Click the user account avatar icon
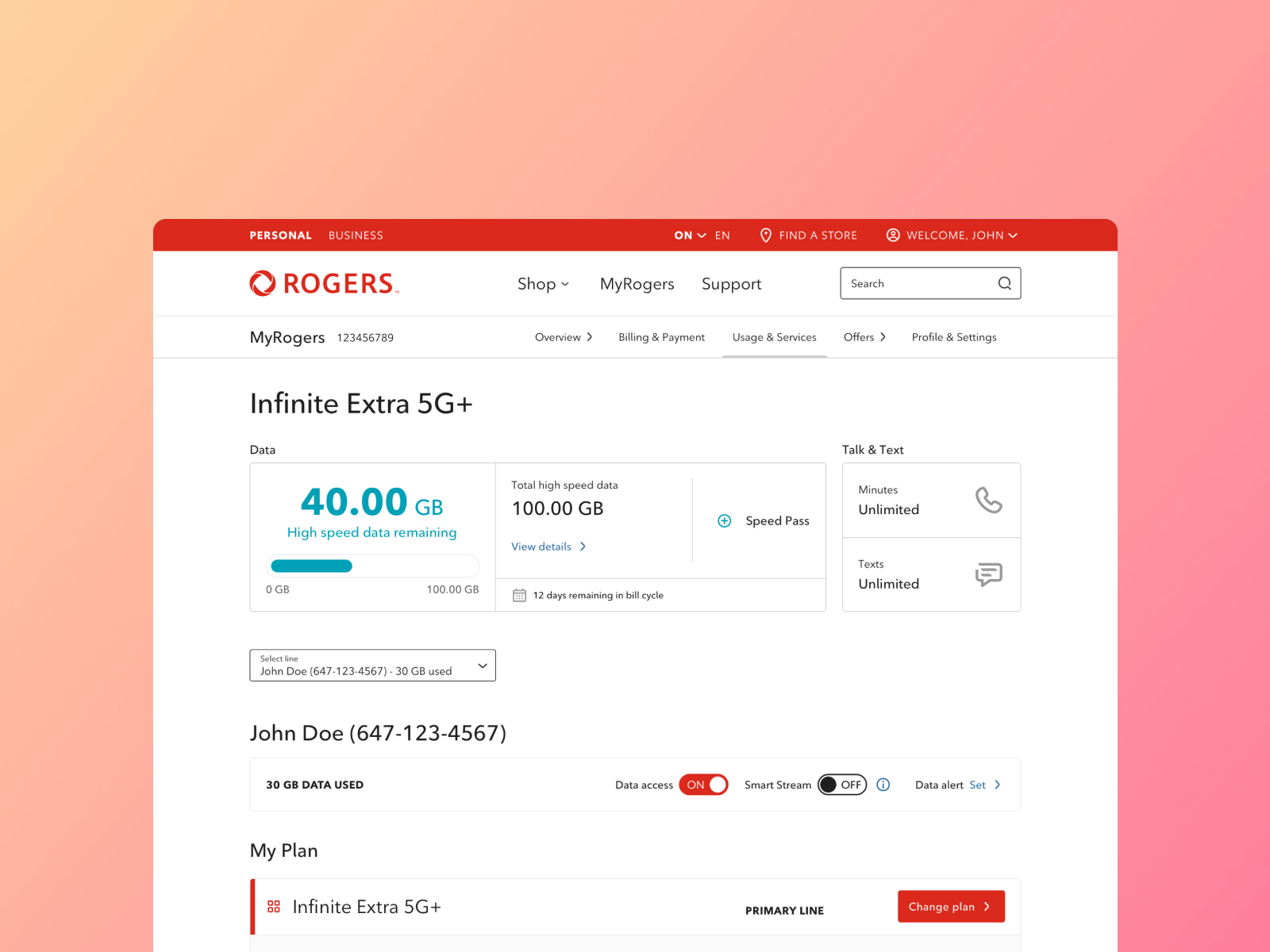 click(893, 236)
